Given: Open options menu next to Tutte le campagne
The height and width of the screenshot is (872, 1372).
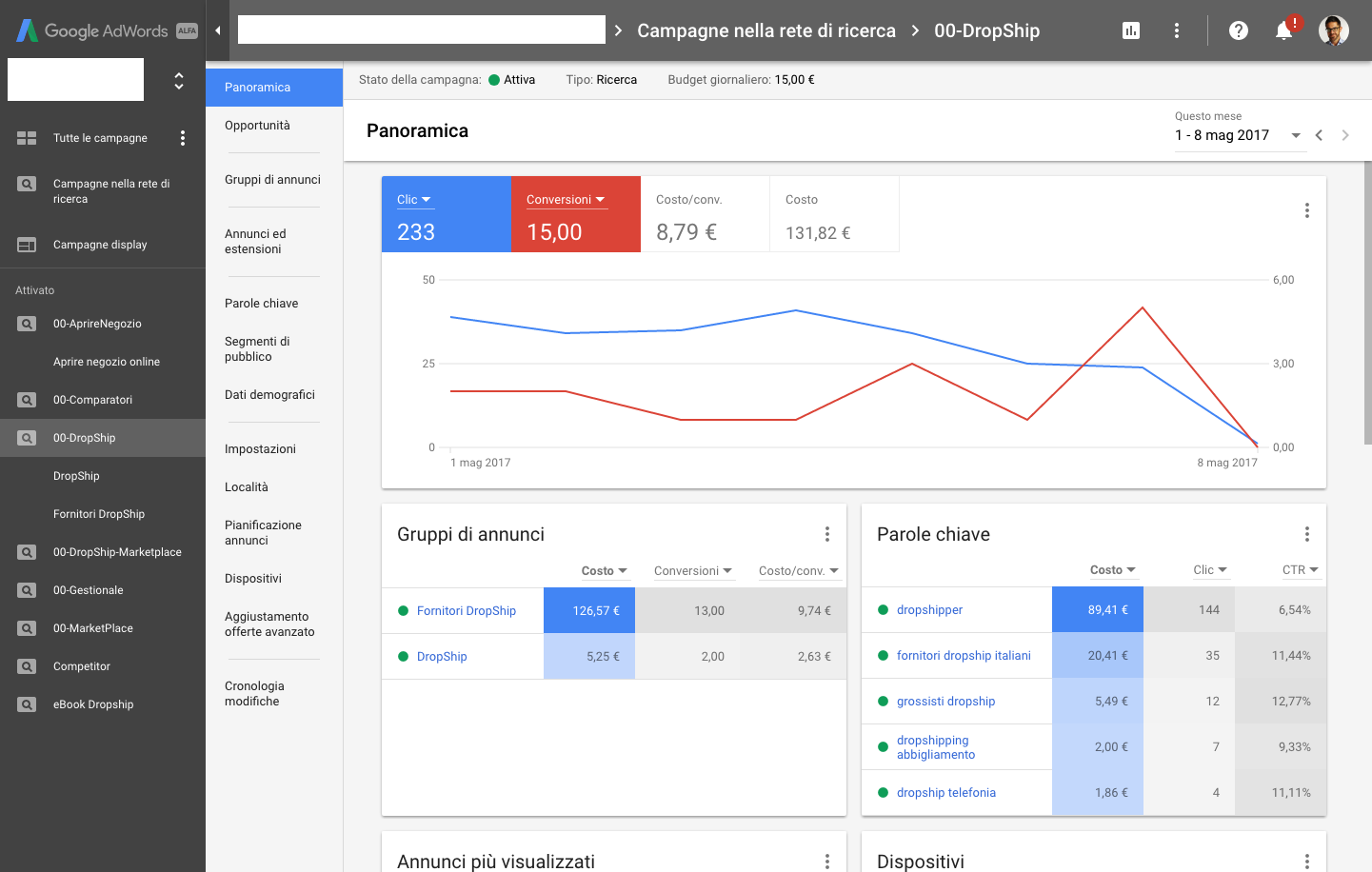Looking at the screenshot, I should tap(183, 138).
